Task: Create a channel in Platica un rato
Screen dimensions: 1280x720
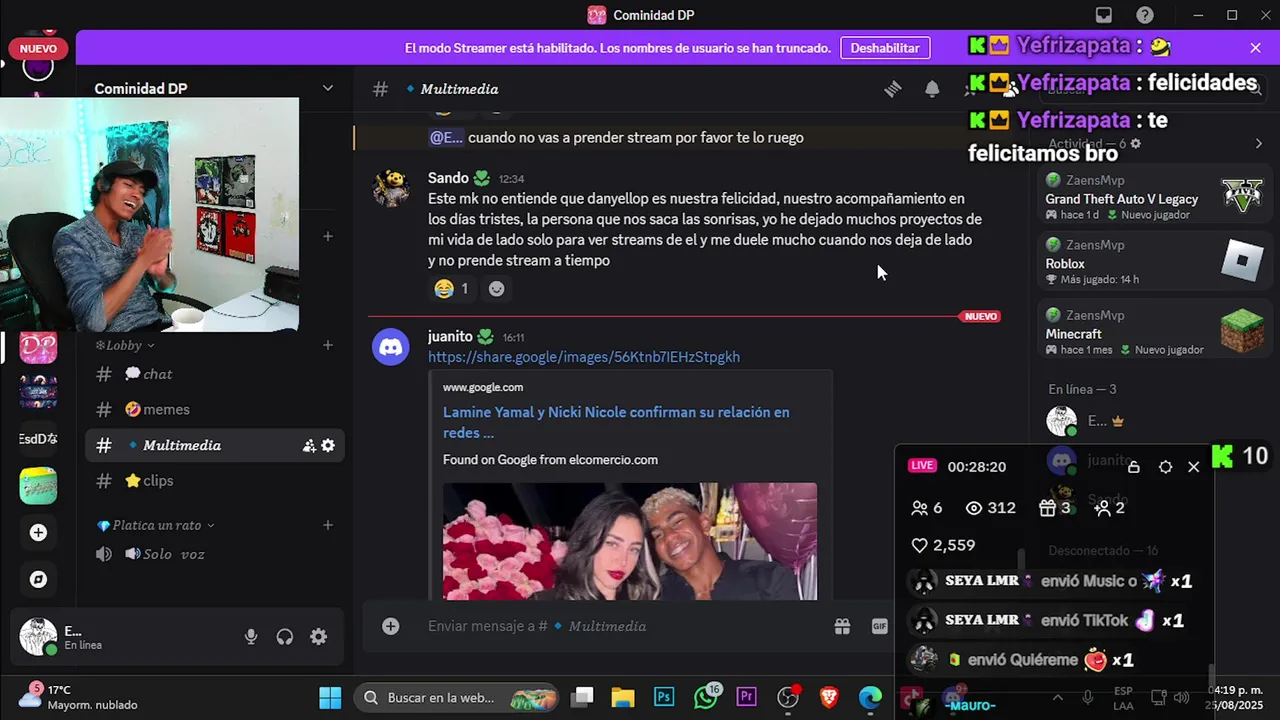Action: point(327,525)
